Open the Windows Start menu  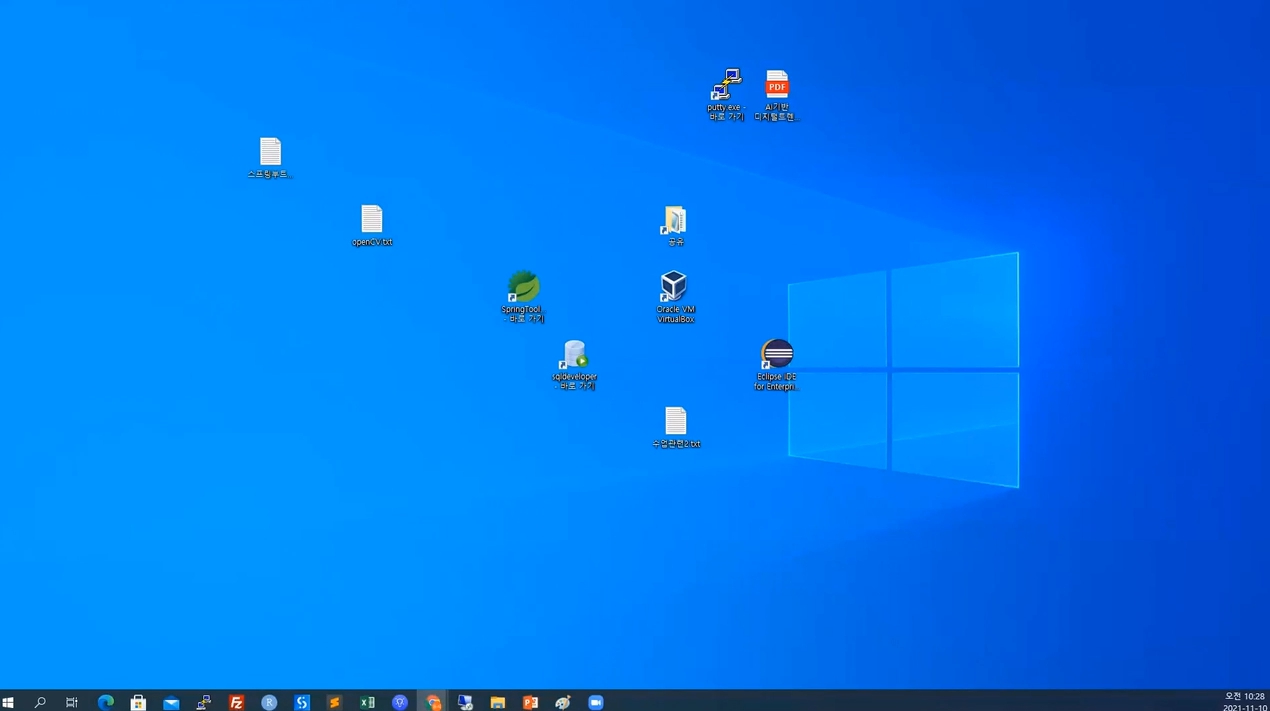pos(9,702)
